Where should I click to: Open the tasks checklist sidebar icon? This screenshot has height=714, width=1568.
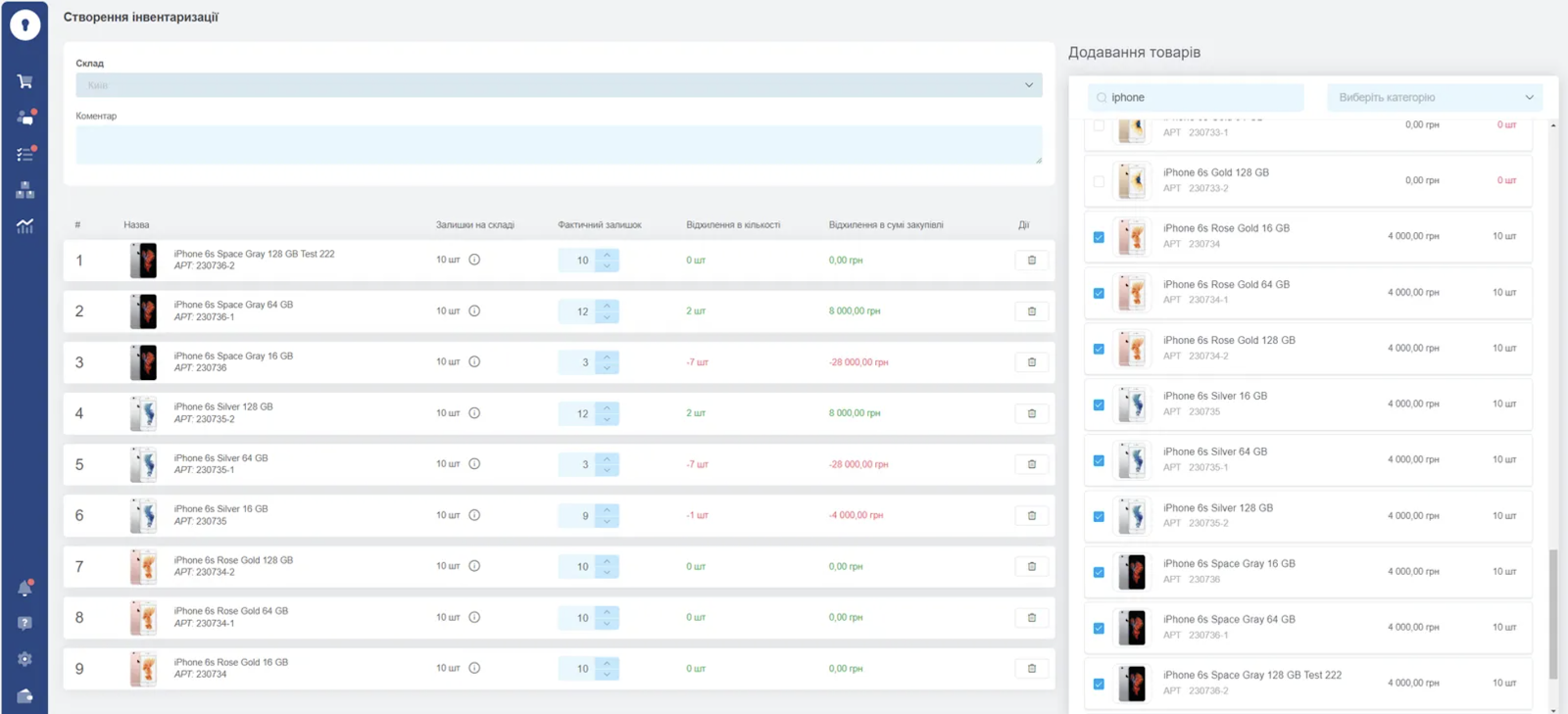[x=25, y=154]
